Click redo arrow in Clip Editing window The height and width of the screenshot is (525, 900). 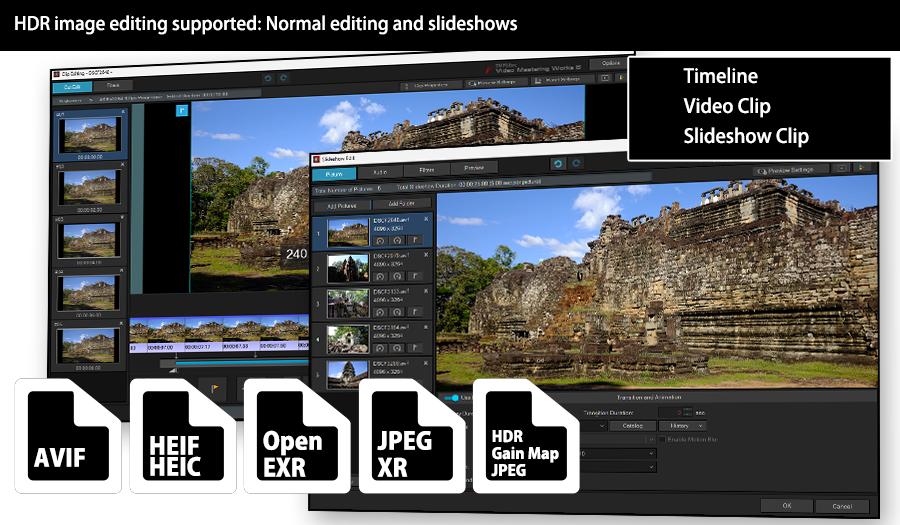[284, 77]
